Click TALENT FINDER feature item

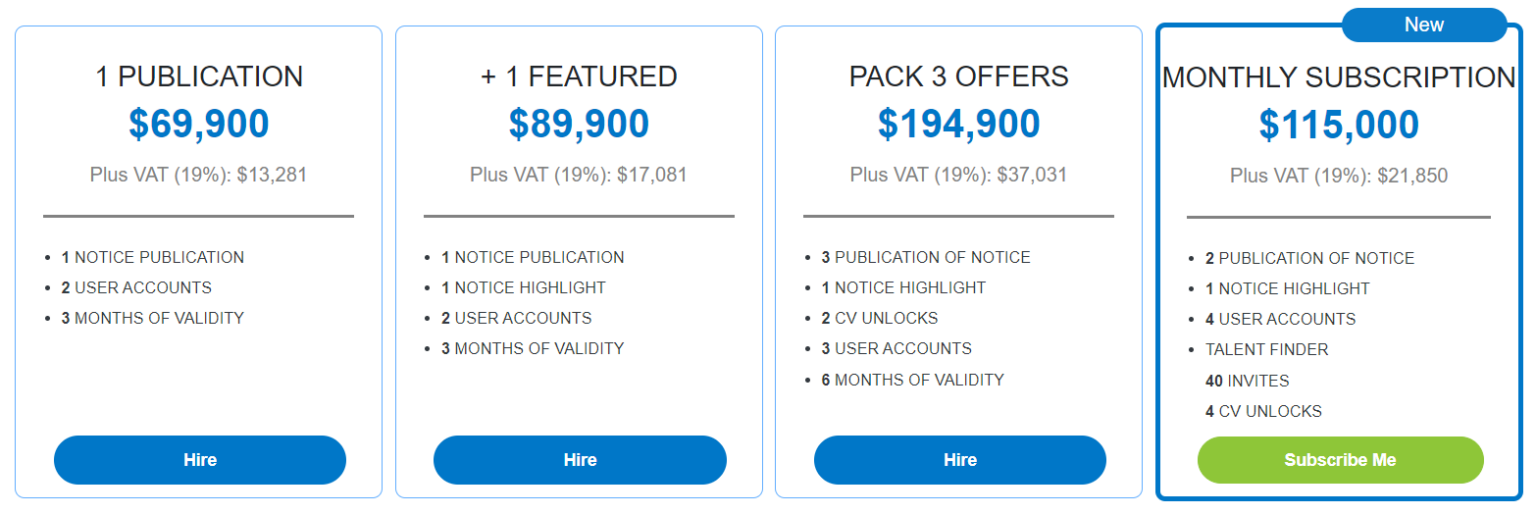(1266, 350)
